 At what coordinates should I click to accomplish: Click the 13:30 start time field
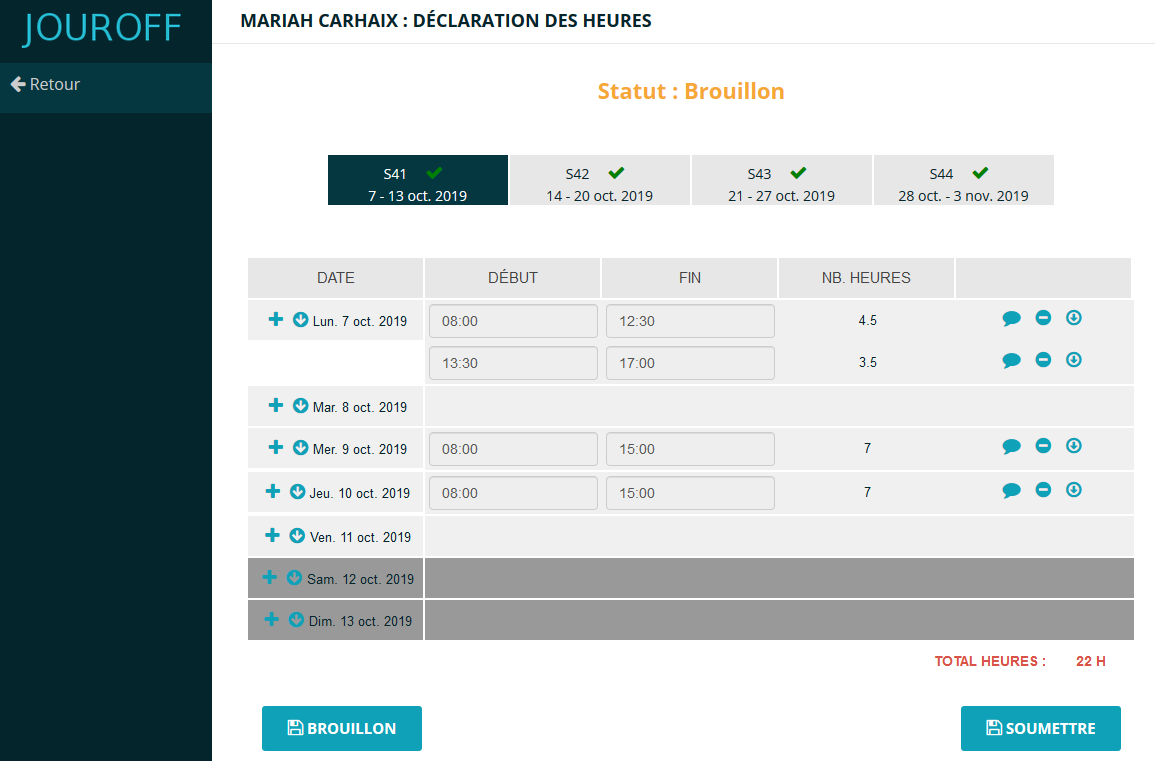pos(513,363)
